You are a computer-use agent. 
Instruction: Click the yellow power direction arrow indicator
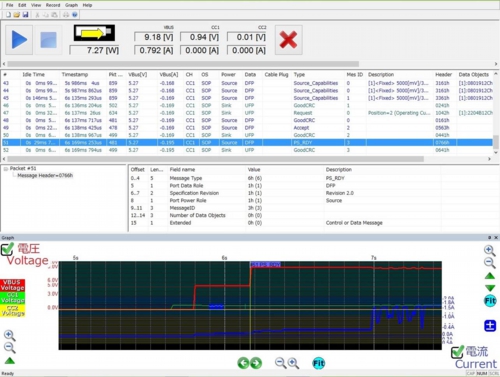[x=94, y=33]
